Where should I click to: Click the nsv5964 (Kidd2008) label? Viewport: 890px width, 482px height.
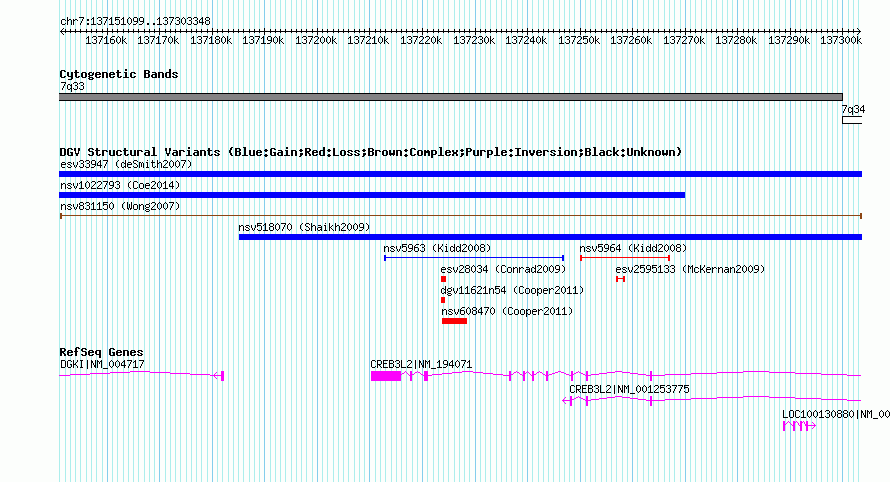[633, 248]
